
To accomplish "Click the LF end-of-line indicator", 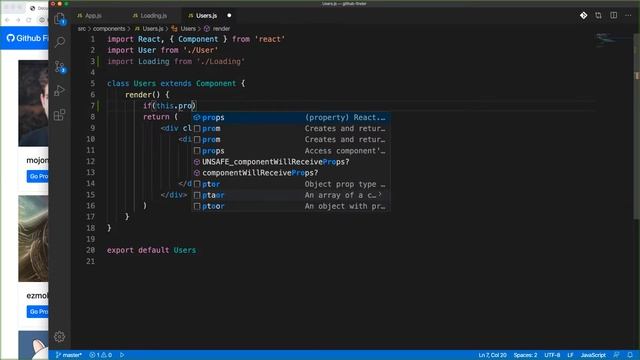I will pyautogui.click(x=570, y=355).
